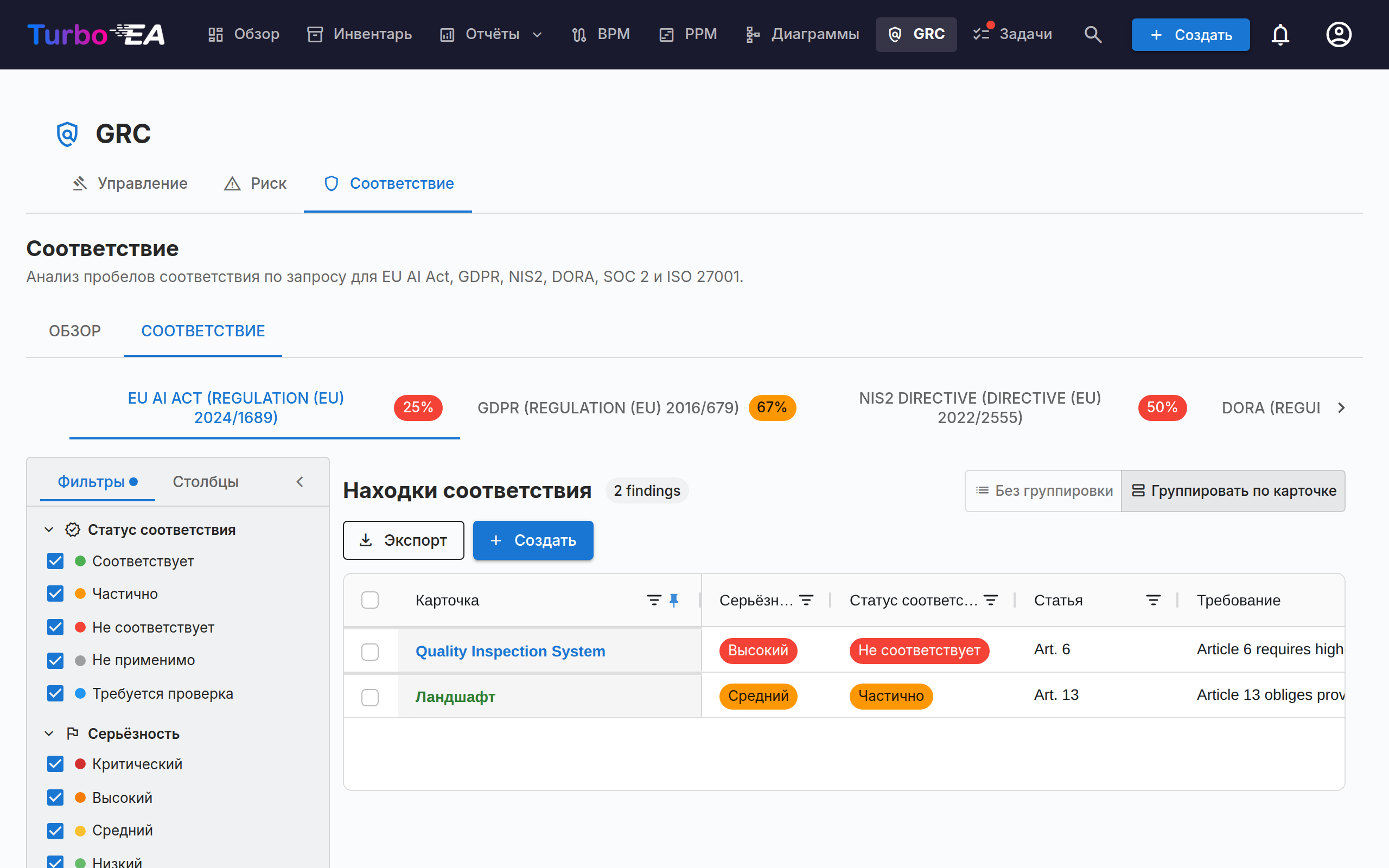The image size is (1389, 868).
Task: Switch to Управление tab
Action: pos(130,183)
